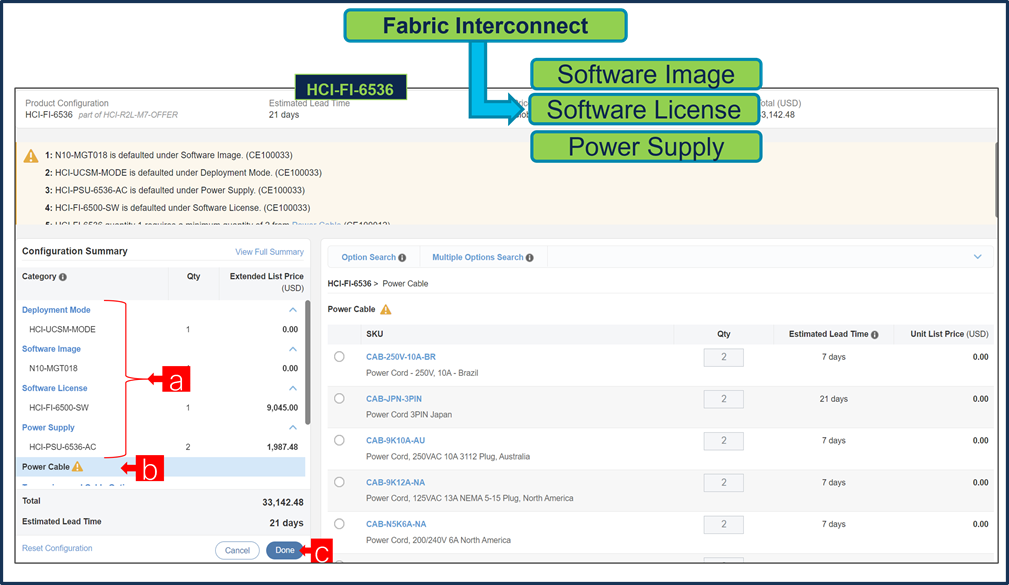Click warning triangle in the yellow alert banner
This screenshot has width=1009, height=585.
pyautogui.click(x=31, y=156)
